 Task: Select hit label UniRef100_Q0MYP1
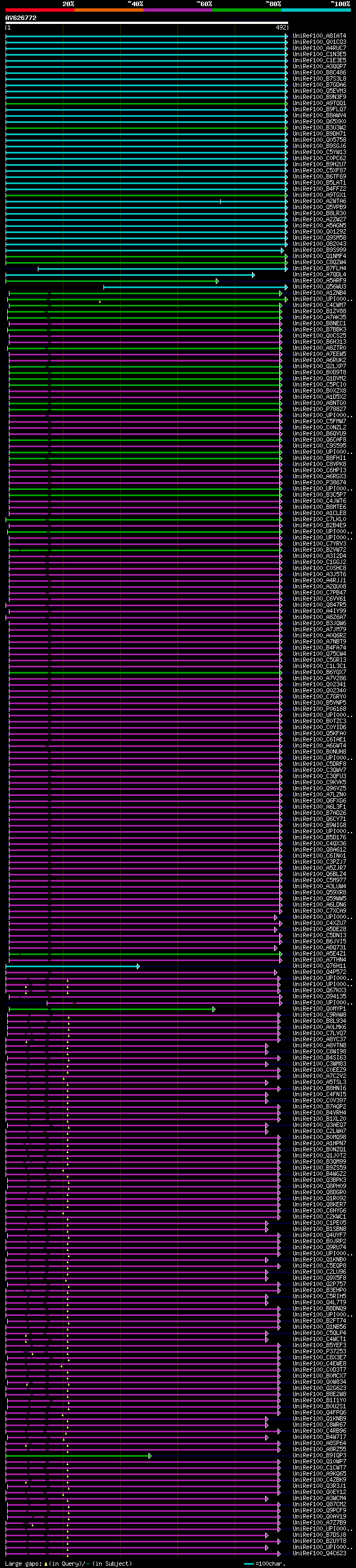319,1009
